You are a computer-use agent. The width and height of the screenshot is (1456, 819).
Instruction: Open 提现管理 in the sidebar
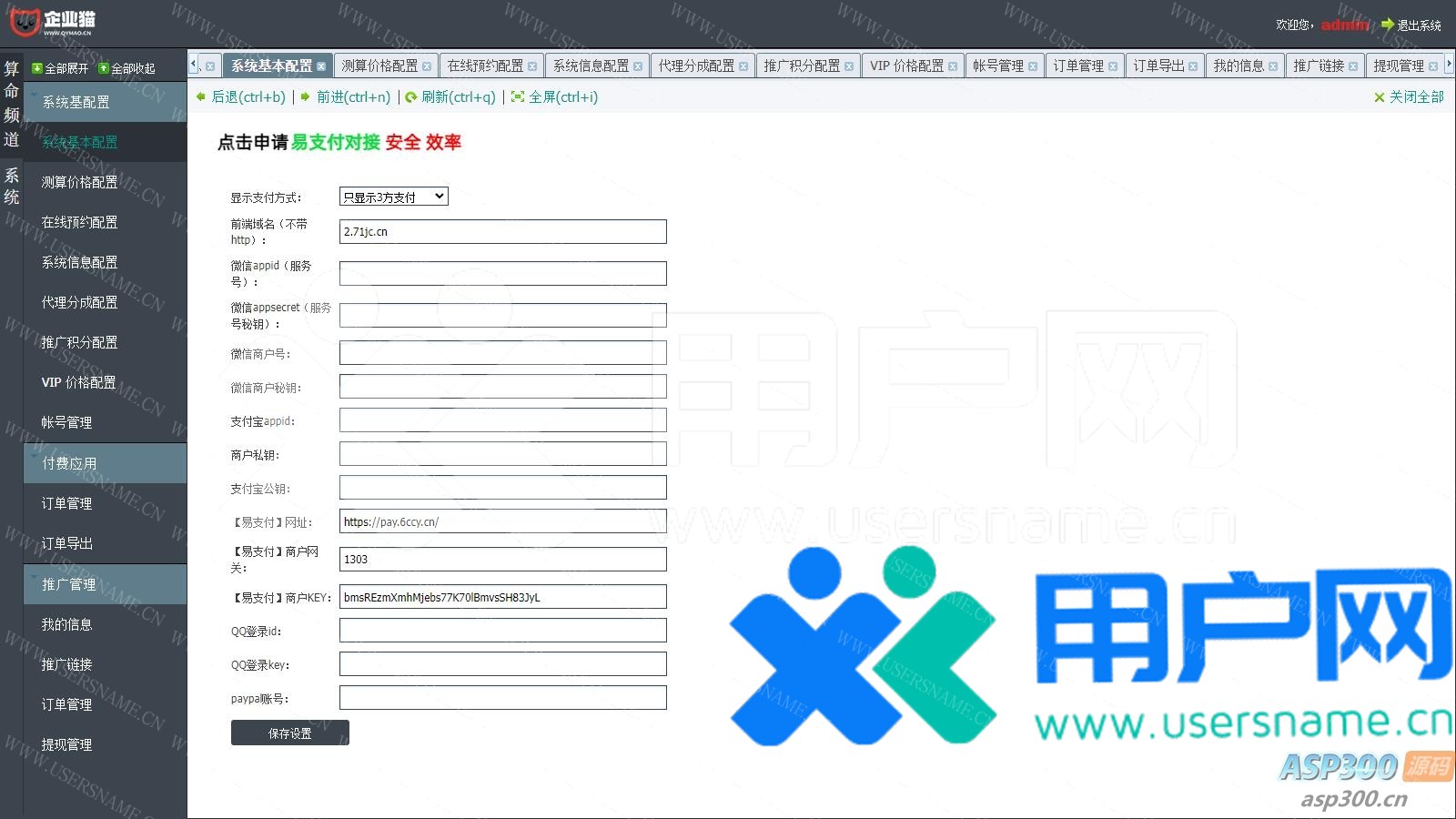pos(106,744)
